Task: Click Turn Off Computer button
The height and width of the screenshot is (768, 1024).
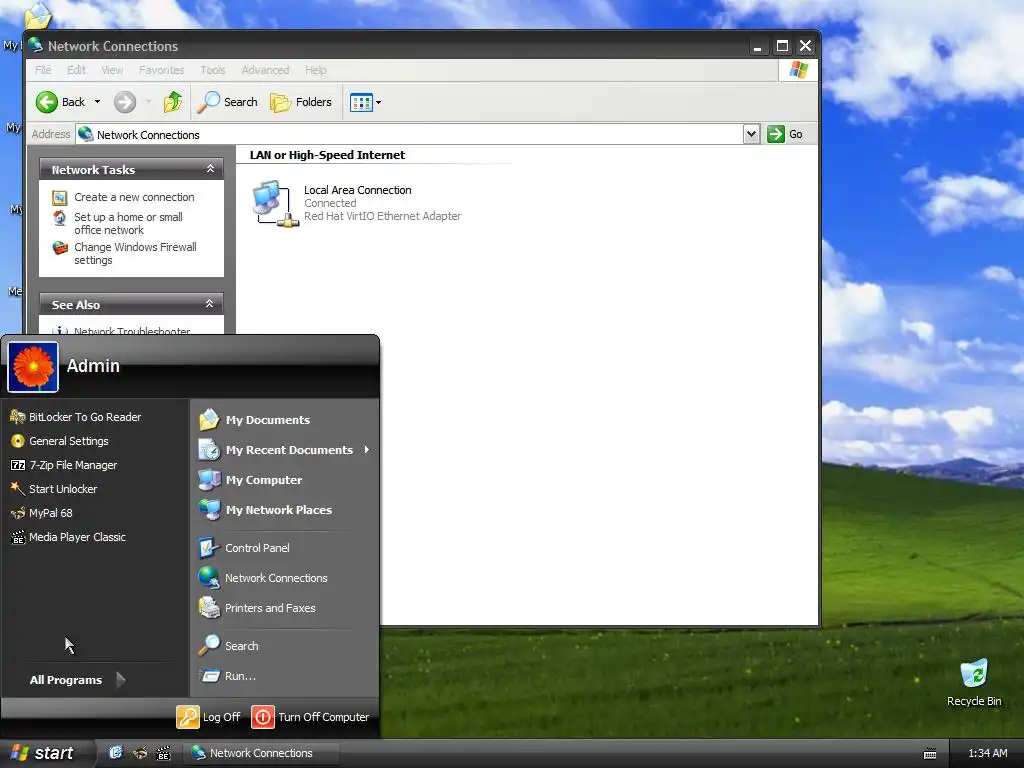Action: point(310,717)
